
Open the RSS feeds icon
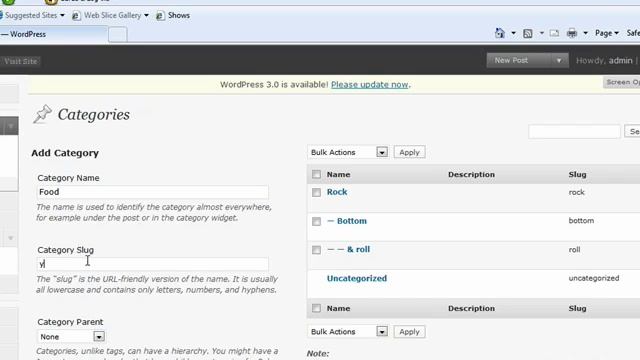pos(527,33)
